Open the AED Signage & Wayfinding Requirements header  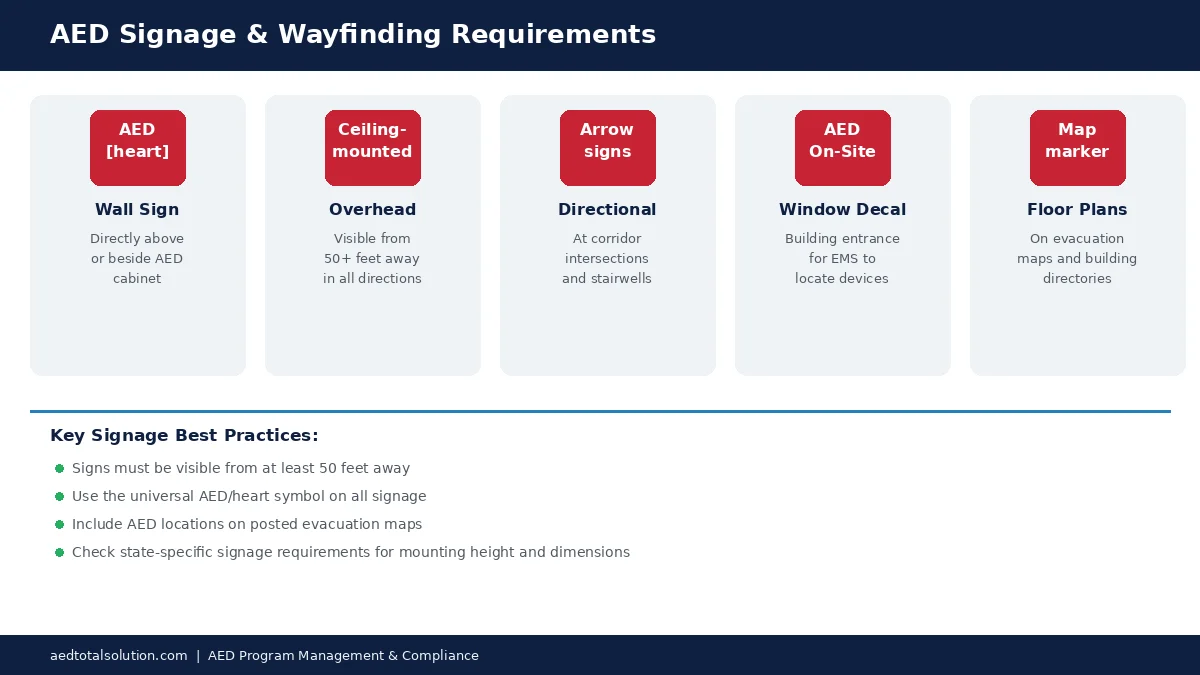353,34
